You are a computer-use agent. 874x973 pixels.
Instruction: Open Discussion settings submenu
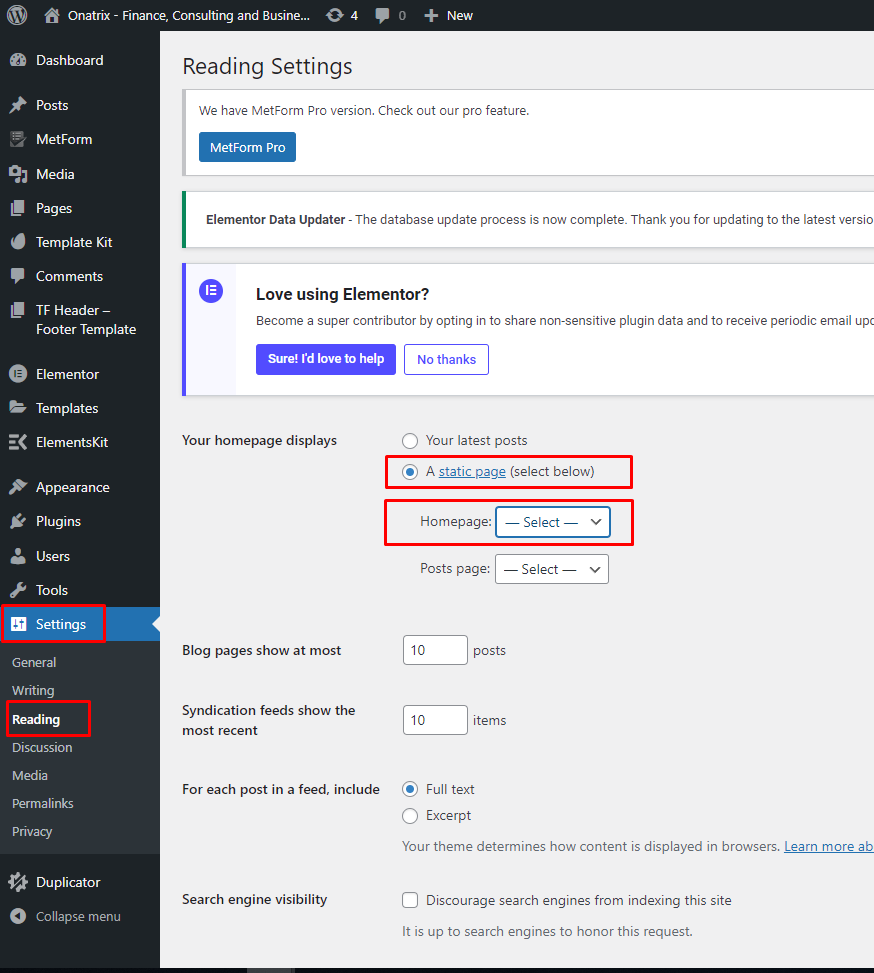click(42, 747)
